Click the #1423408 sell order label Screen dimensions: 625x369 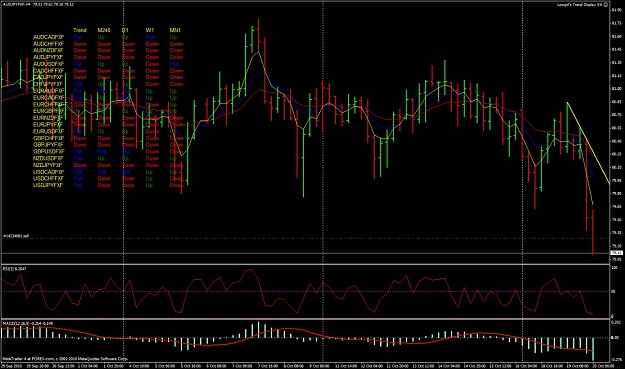(16, 236)
